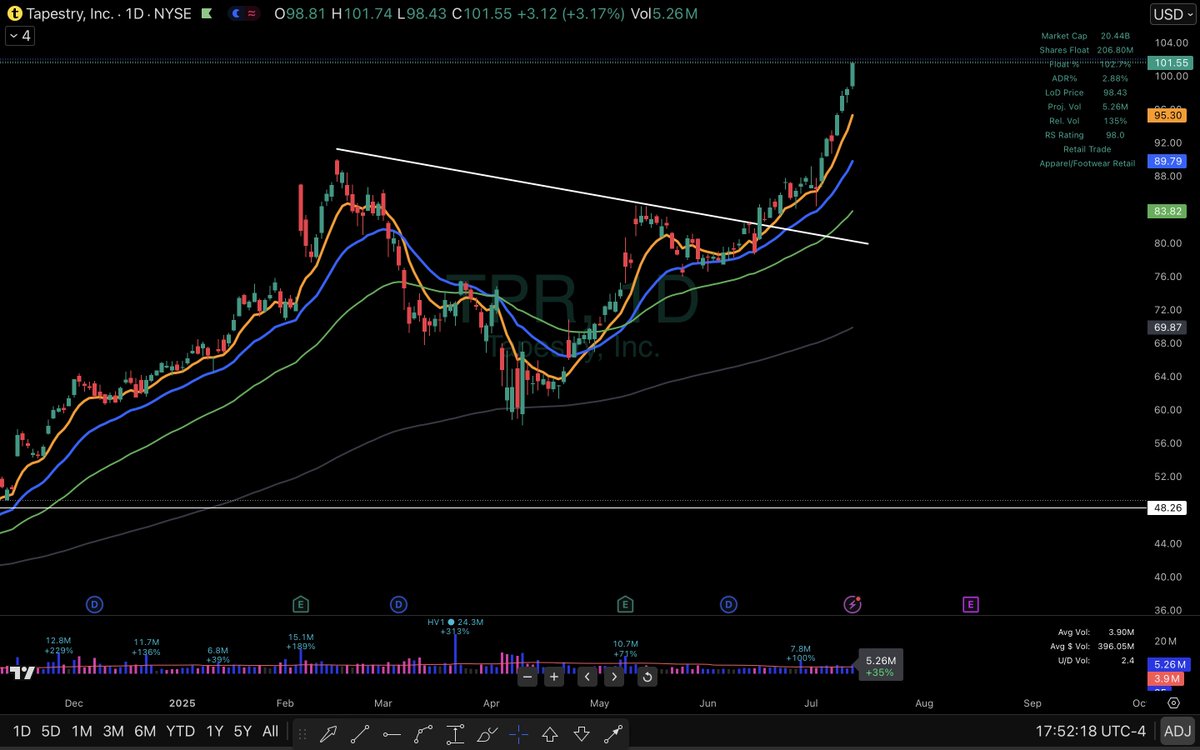Open the earnings marker in February
Viewport: 1200px width, 750px height.
click(300, 604)
